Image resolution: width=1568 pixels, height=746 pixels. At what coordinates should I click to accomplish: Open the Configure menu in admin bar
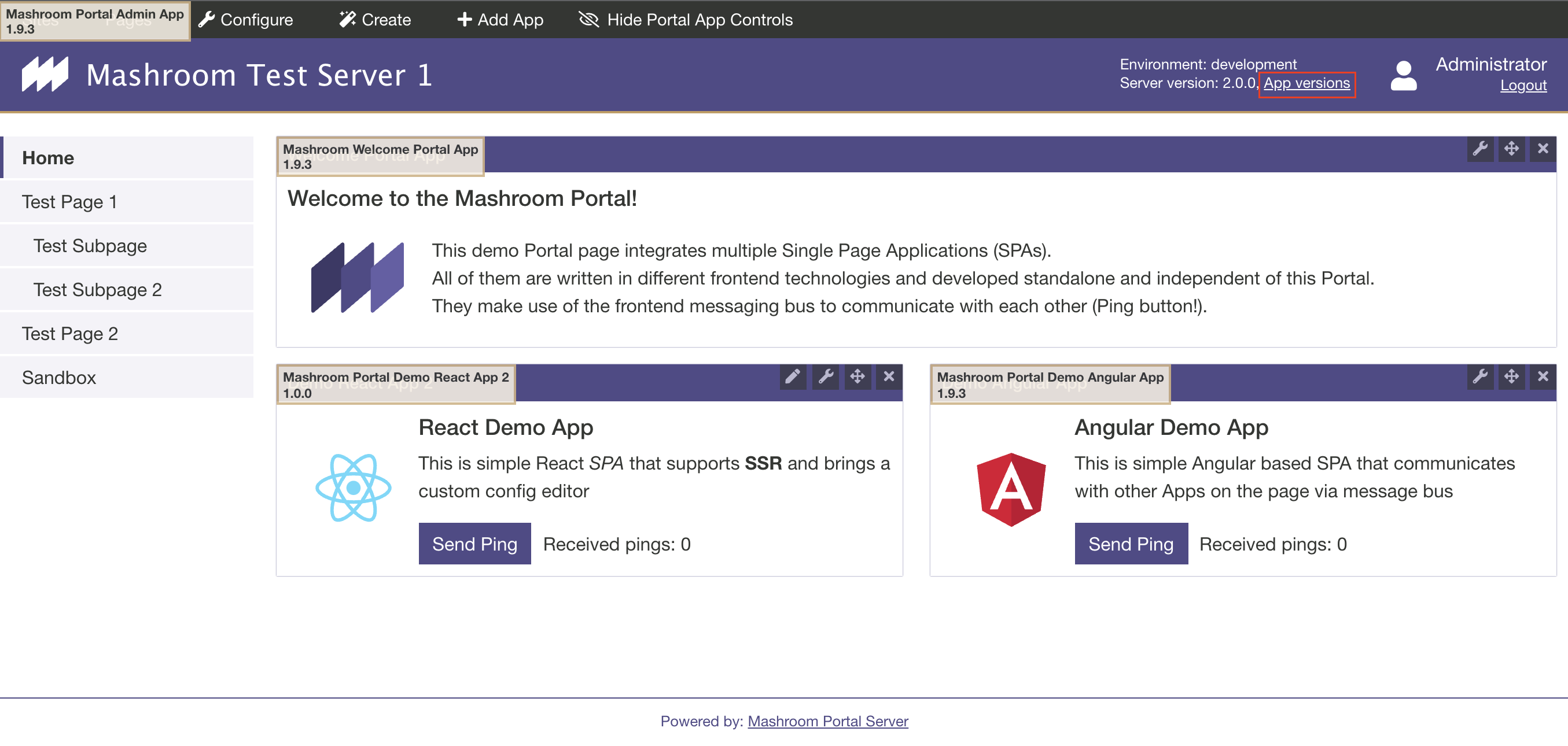246,20
